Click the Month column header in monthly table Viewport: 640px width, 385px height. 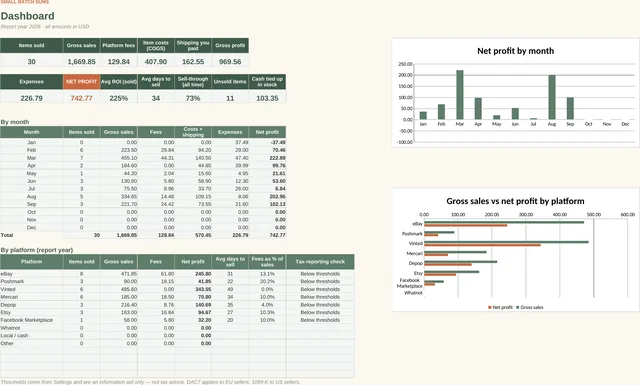tap(31, 132)
